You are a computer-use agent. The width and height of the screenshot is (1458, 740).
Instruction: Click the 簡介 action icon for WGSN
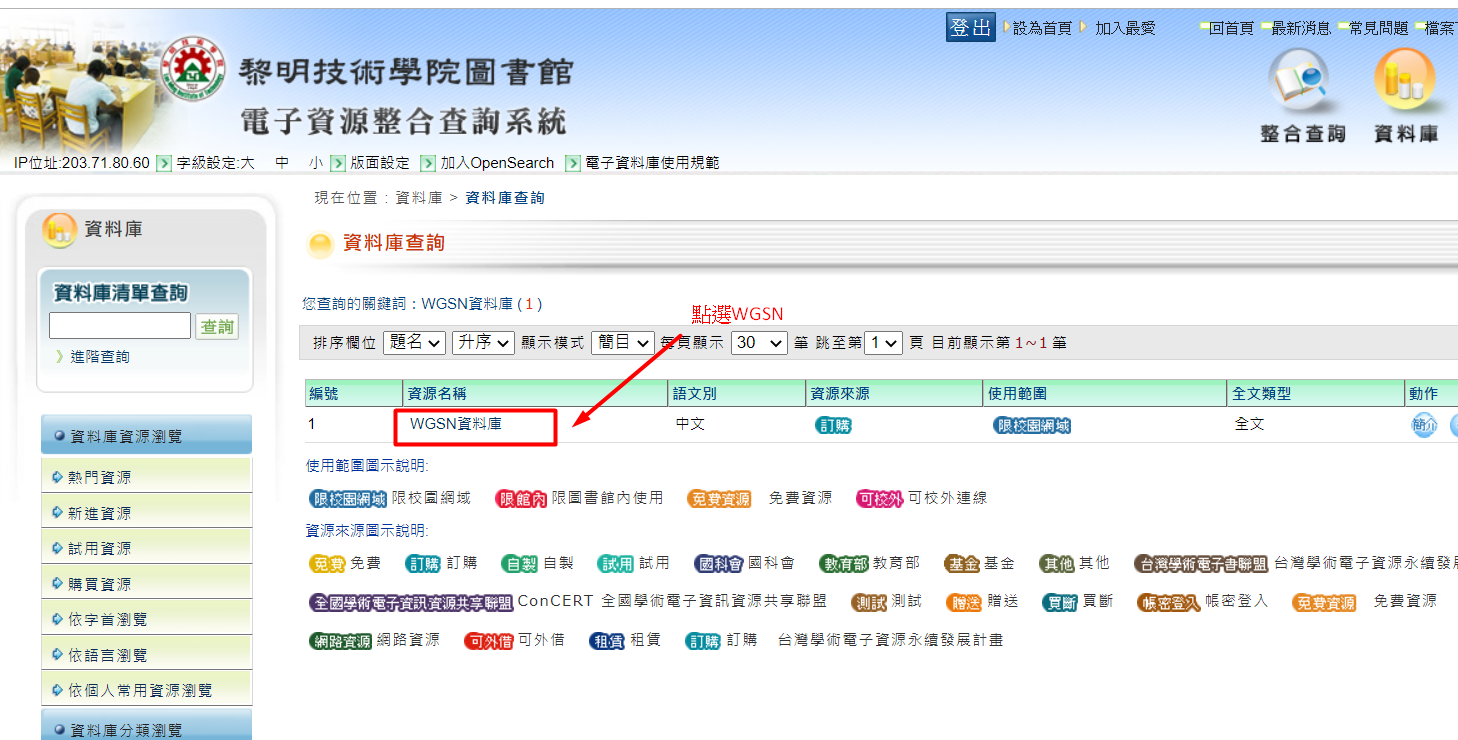(1423, 425)
